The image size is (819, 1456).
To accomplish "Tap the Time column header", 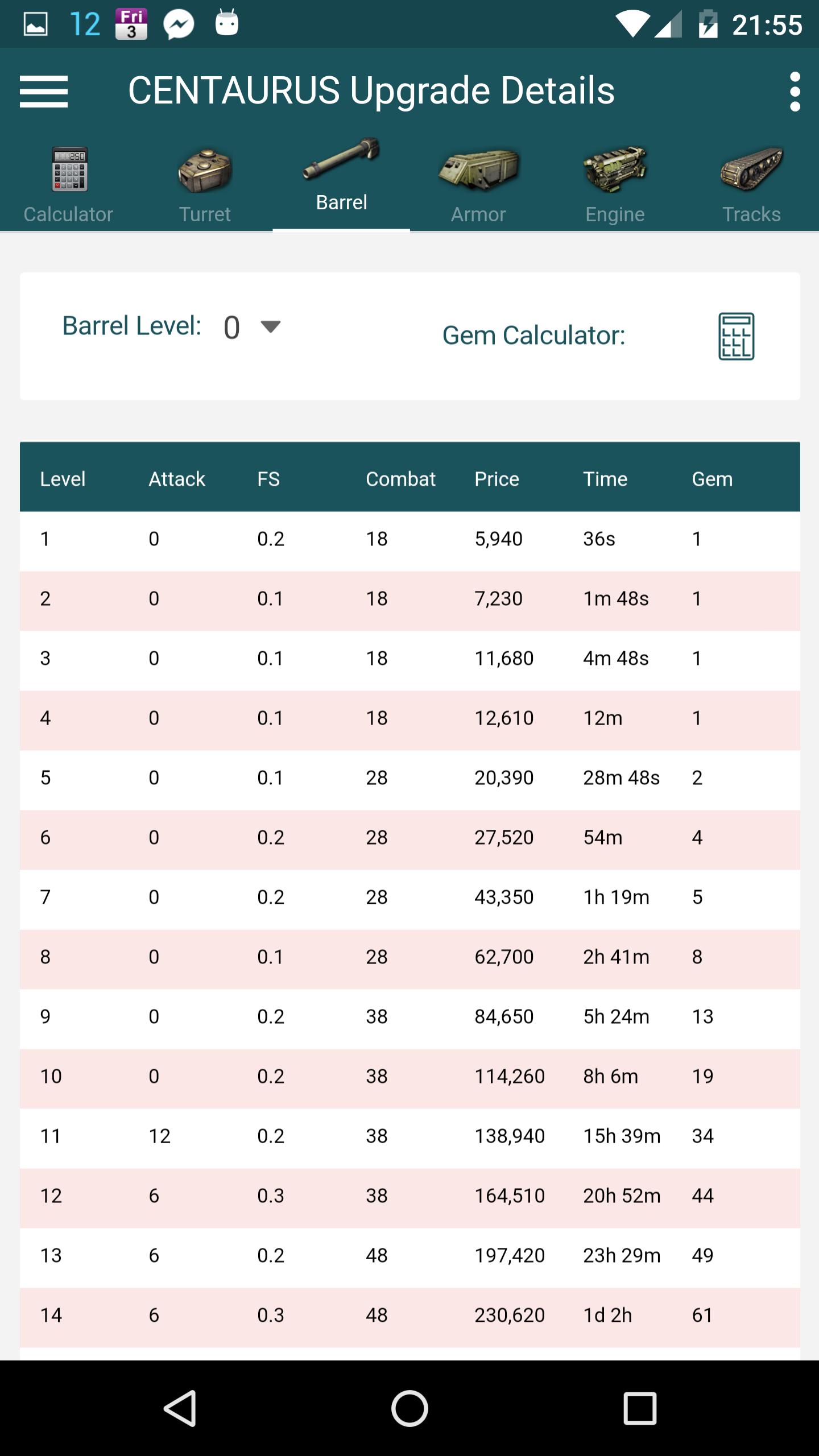I will (x=605, y=479).
